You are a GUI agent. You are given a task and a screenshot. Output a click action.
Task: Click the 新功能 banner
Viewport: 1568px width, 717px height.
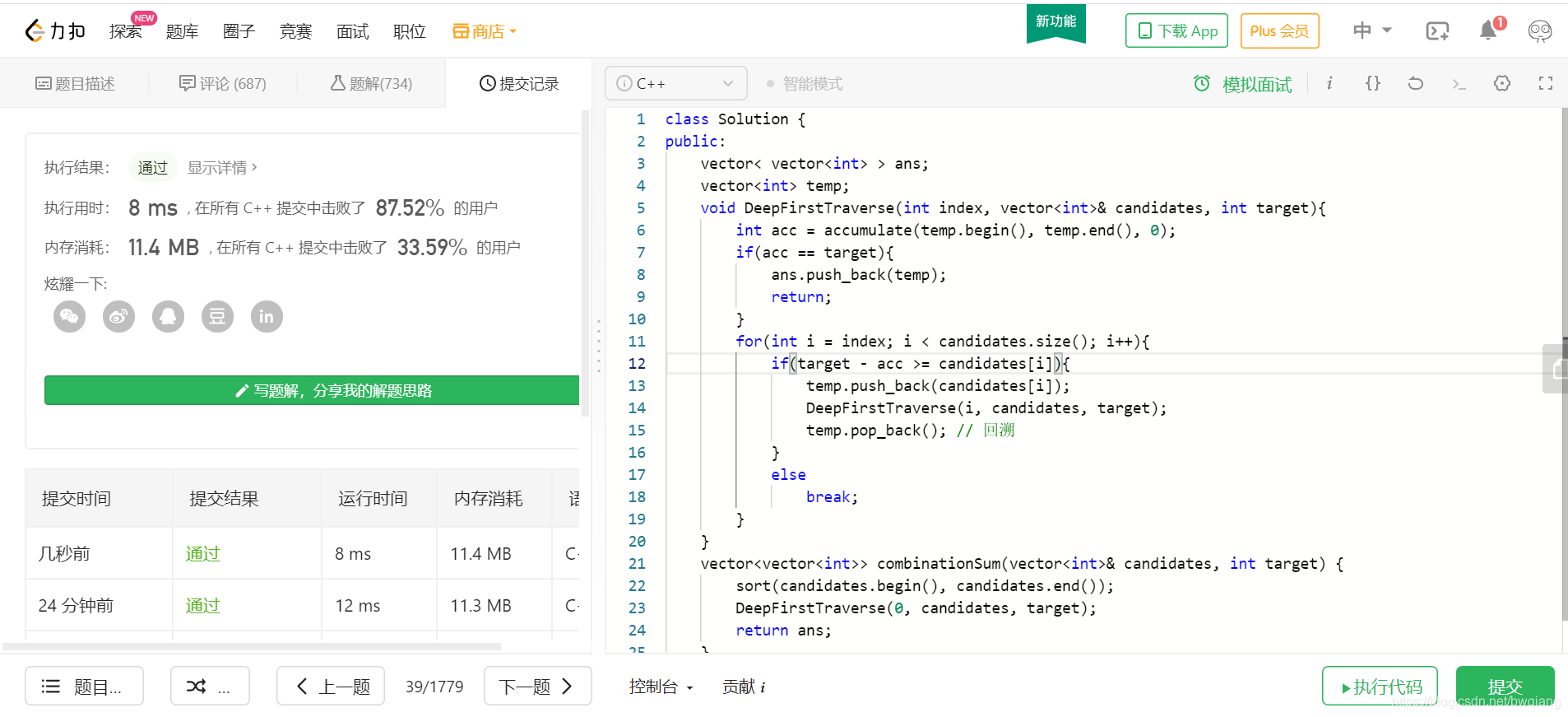[1055, 22]
